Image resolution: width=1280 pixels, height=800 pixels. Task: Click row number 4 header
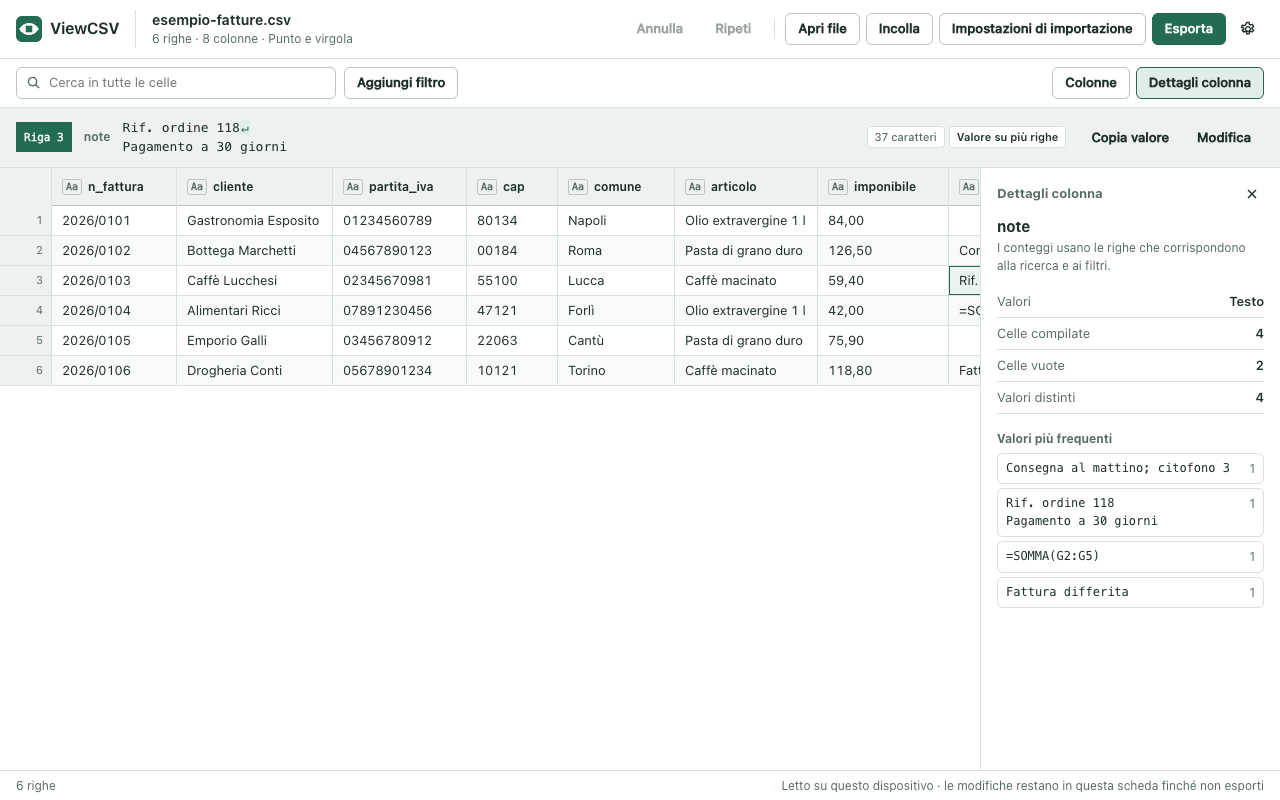tap(26, 311)
